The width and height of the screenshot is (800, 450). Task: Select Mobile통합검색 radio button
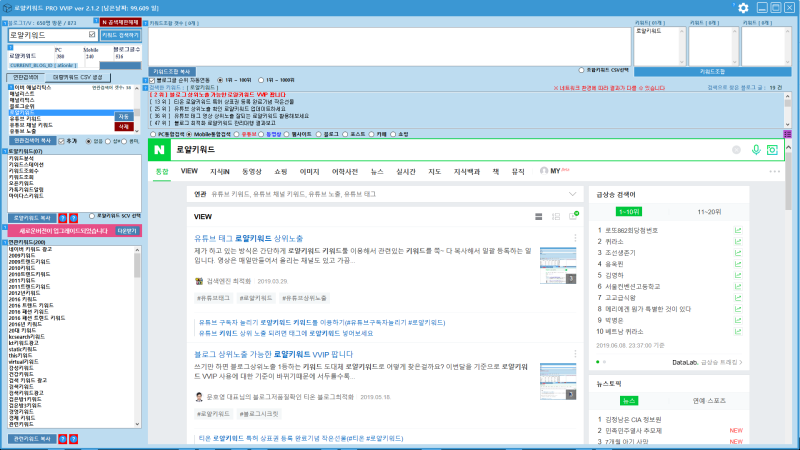click(x=189, y=134)
